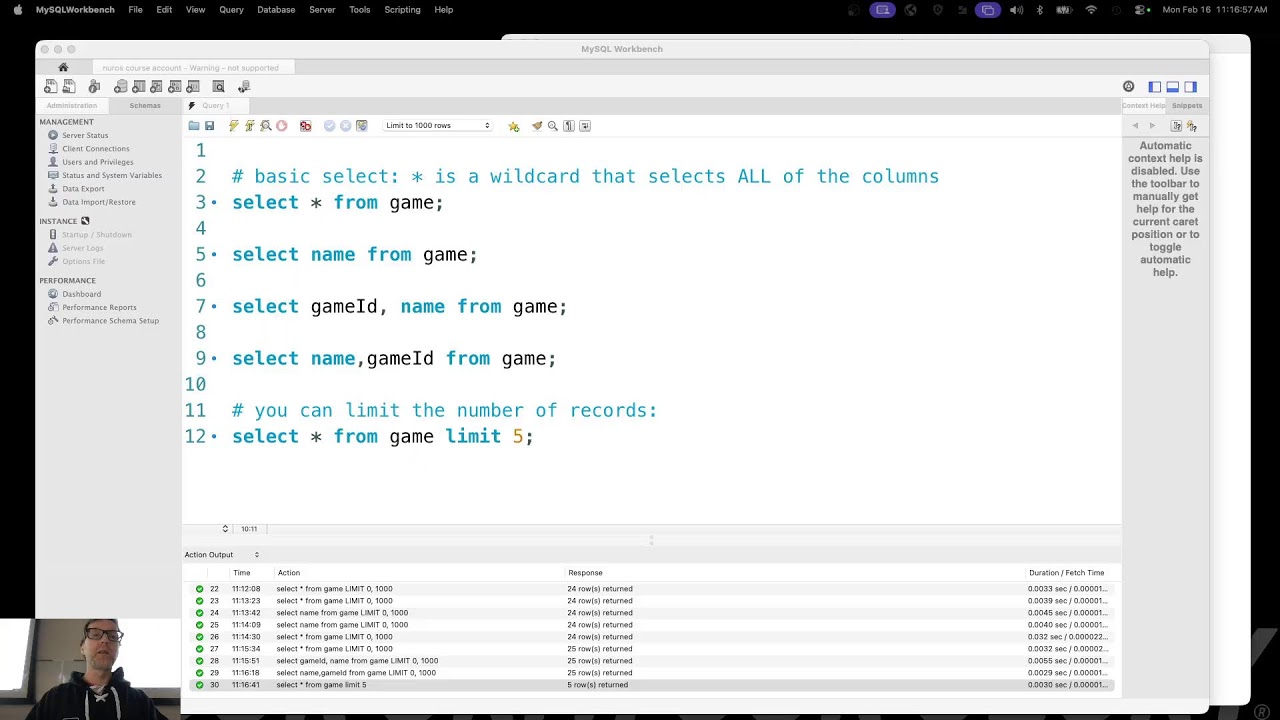Reconnect to DBMS icon in main toolbar
Viewport: 1280px width, 720px height.
[243, 87]
